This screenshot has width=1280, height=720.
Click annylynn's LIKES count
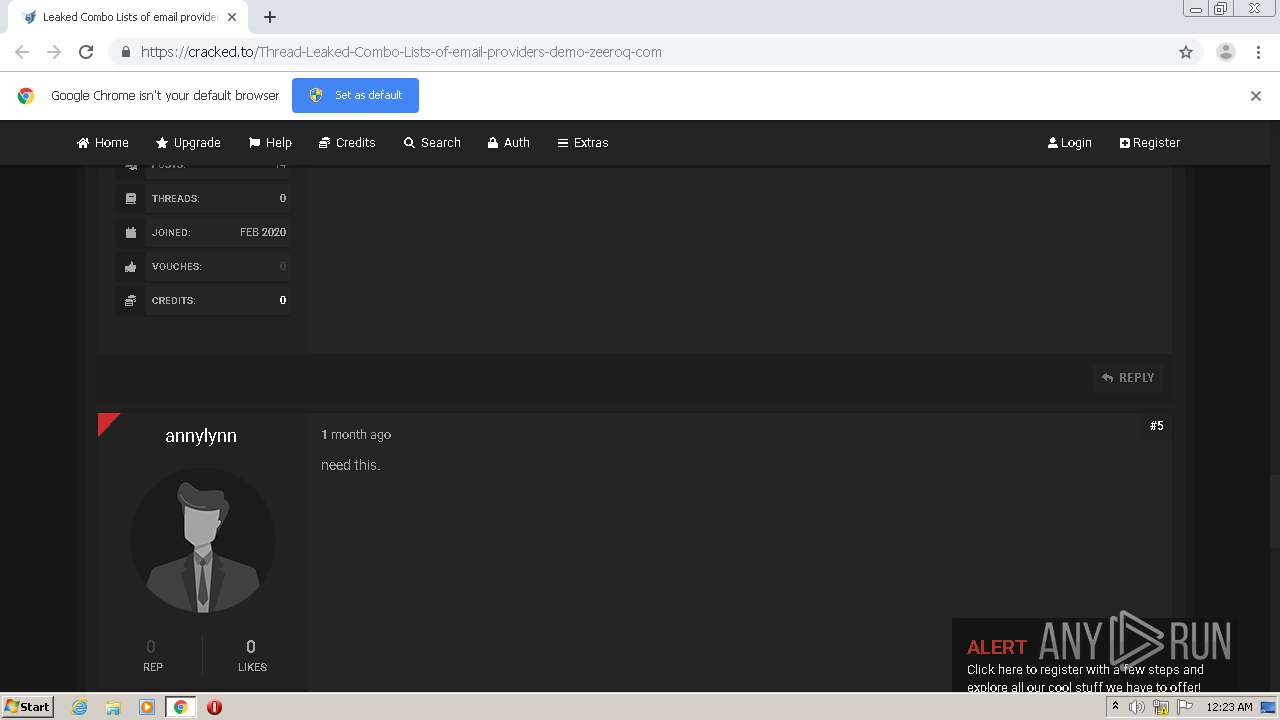(251, 647)
